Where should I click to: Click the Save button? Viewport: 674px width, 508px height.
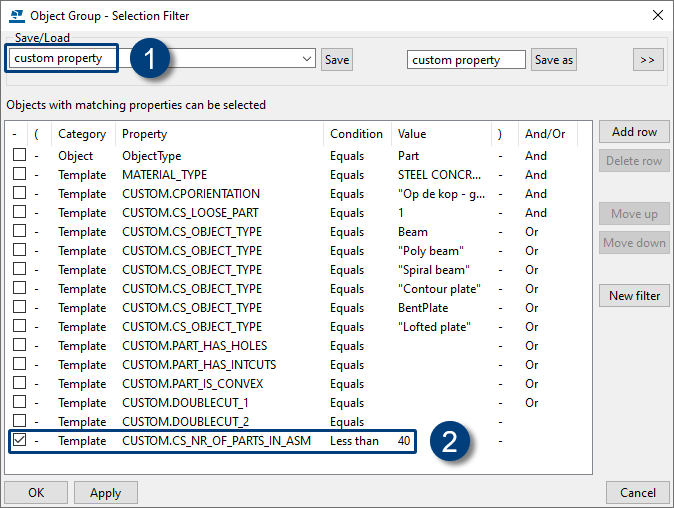click(337, 60)
